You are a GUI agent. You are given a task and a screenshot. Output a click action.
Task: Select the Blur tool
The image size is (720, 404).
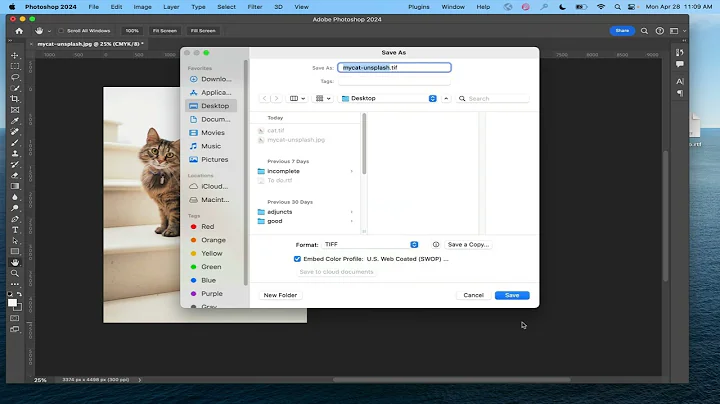[x=15, y=197]
